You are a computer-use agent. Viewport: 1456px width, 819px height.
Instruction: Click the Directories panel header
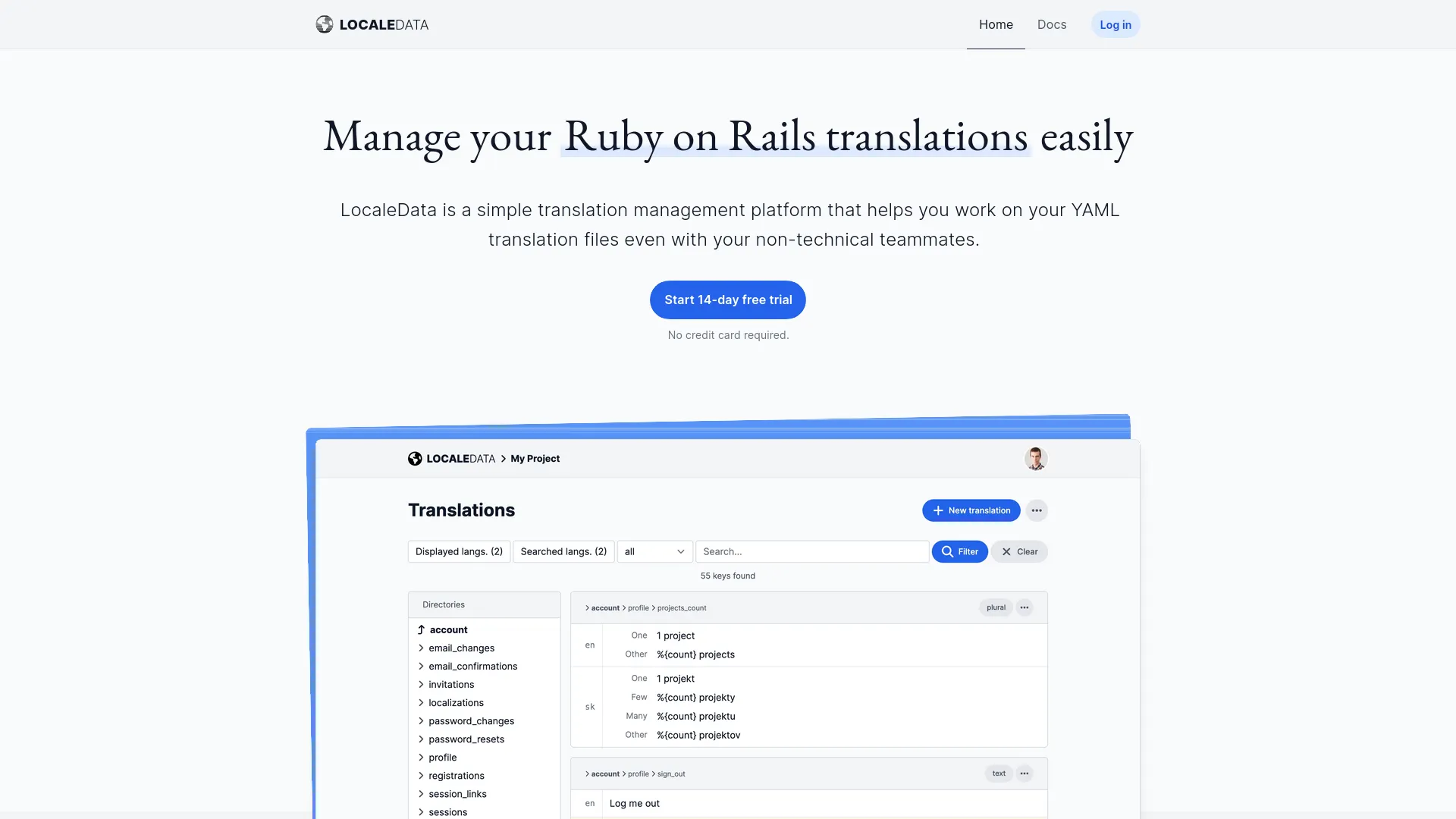pyautogui.click(x=484, y=604)
